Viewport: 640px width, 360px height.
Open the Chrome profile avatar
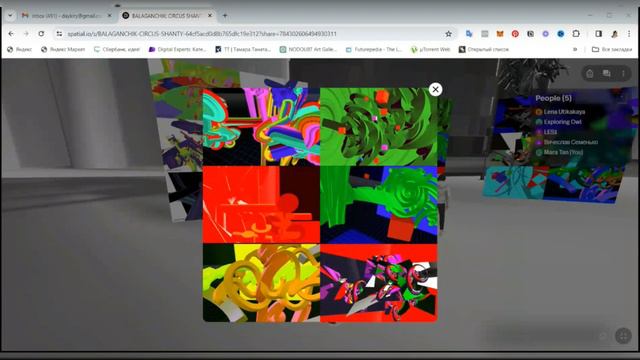[614, 34]
